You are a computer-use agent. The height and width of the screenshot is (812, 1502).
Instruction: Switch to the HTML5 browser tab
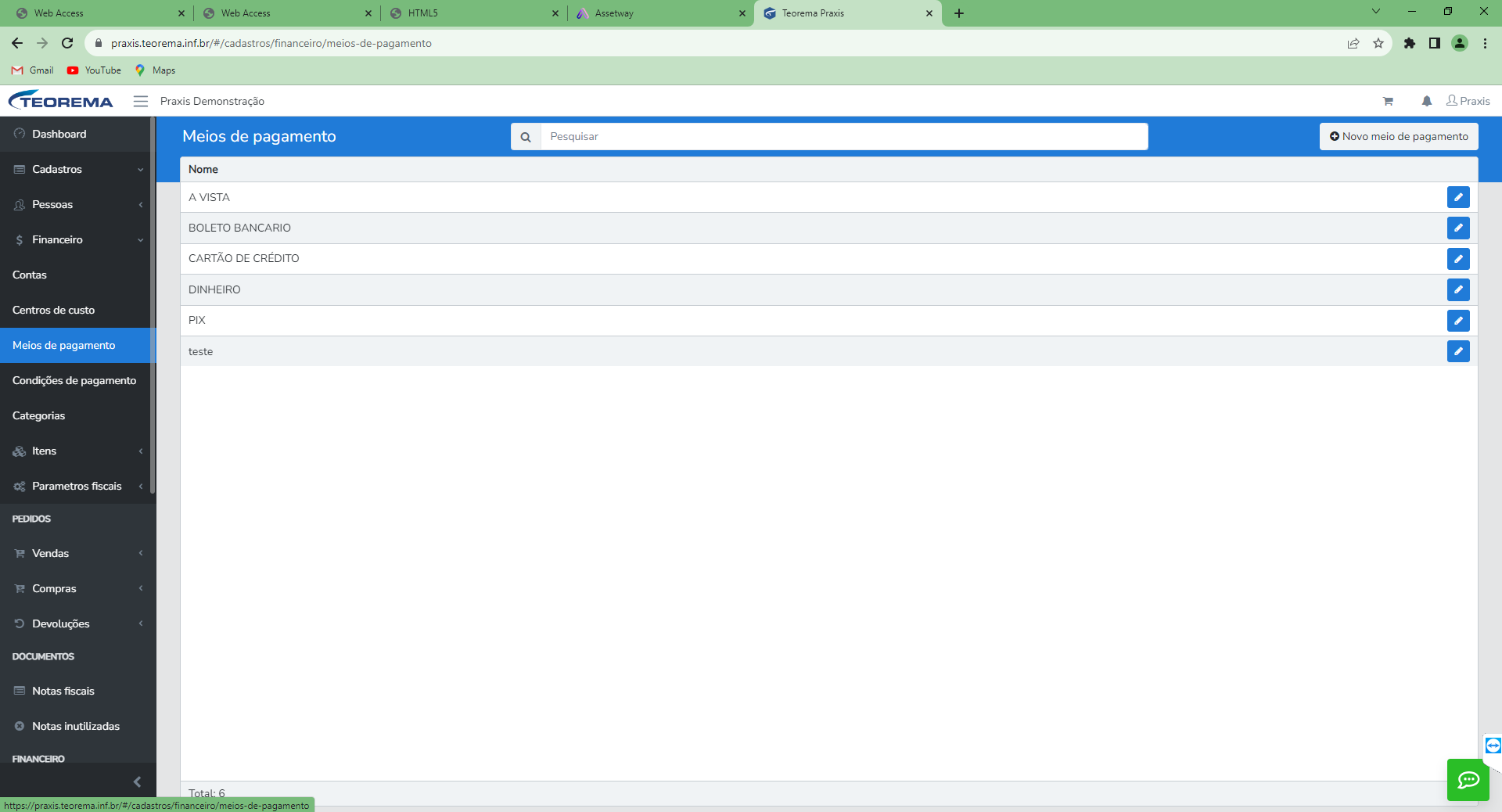pos(473,13)
